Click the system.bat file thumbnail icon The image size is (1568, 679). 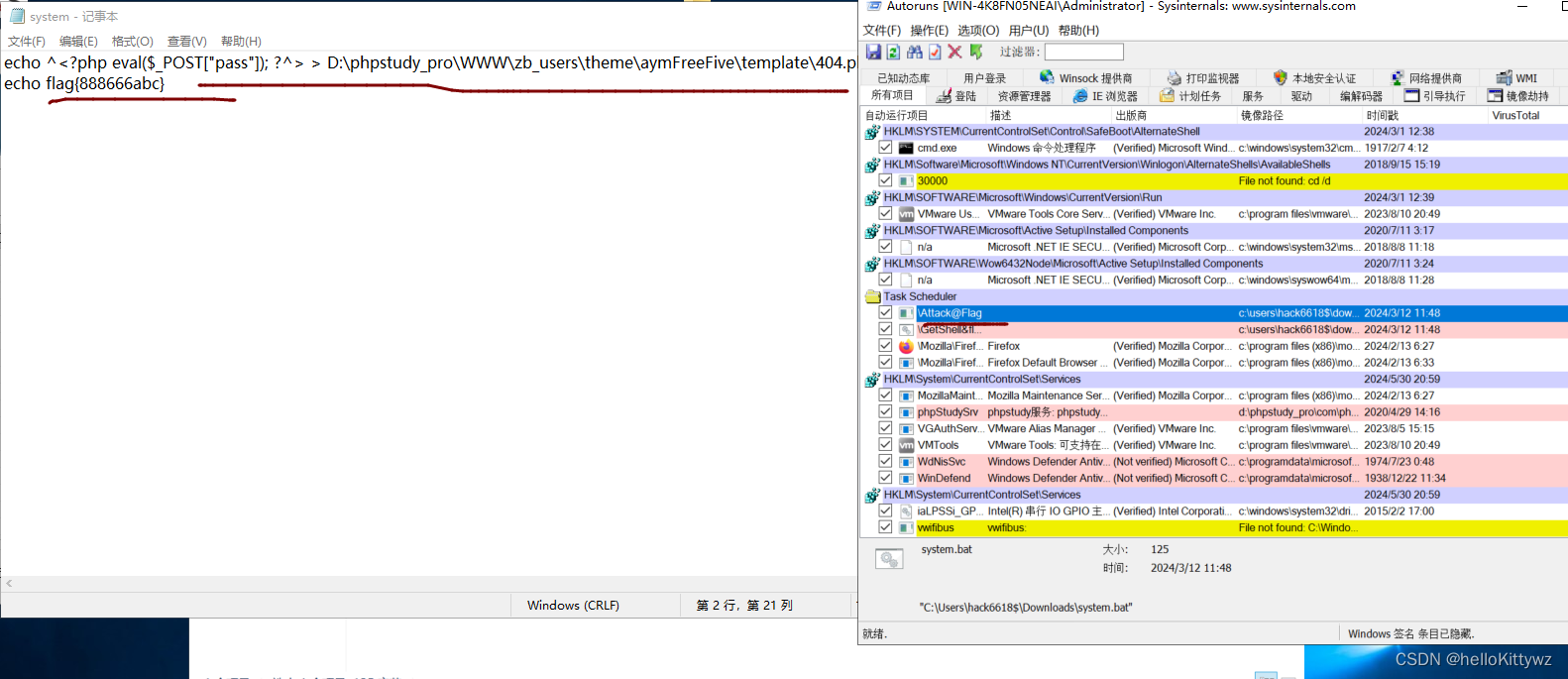pyautogui.click(x=889, y=560)
